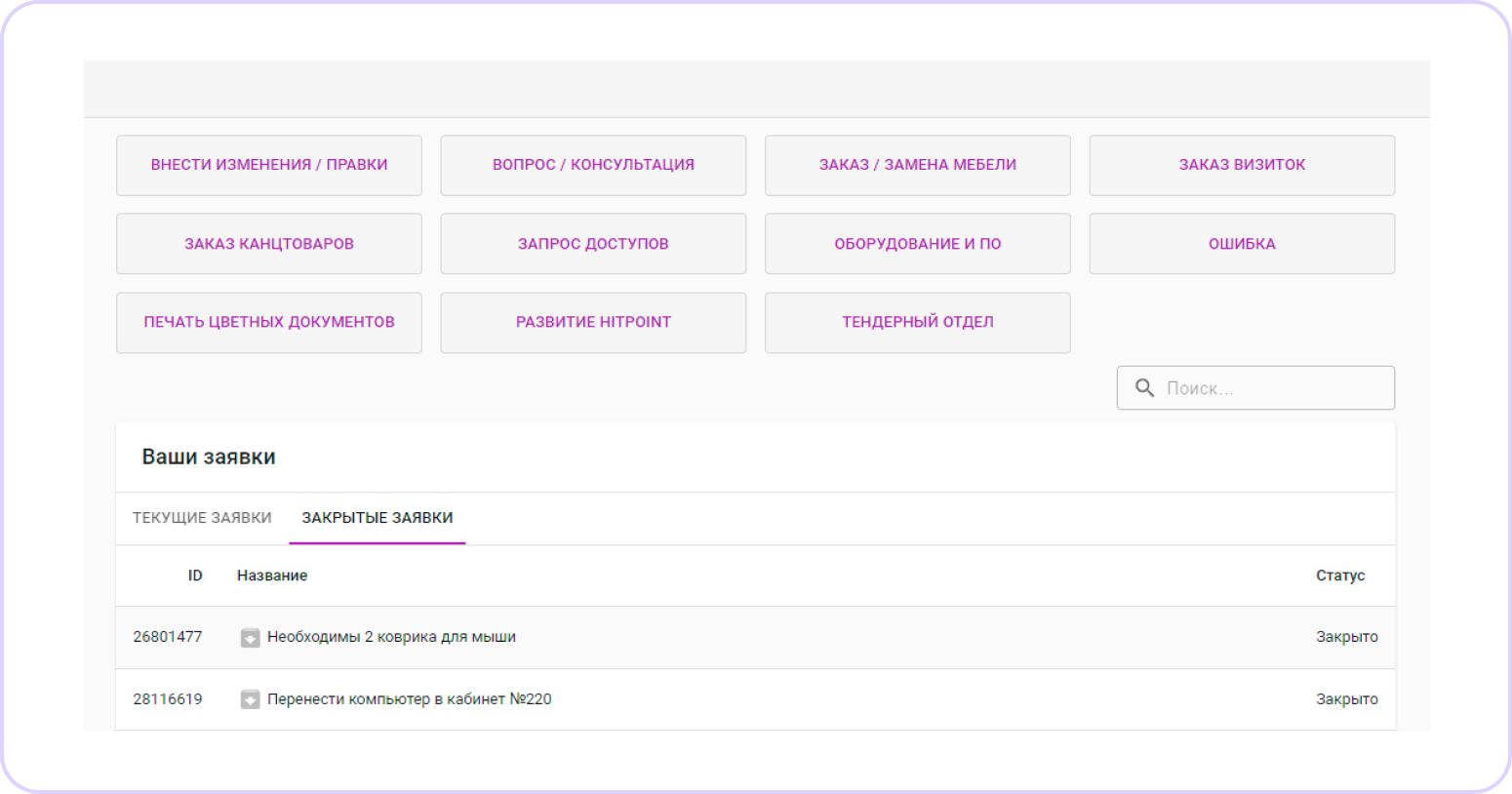Select the ЗАКРЫТЫЕ ЗАЯВКИ tab
1512x794 pixels.
click(x=378, y=518)
